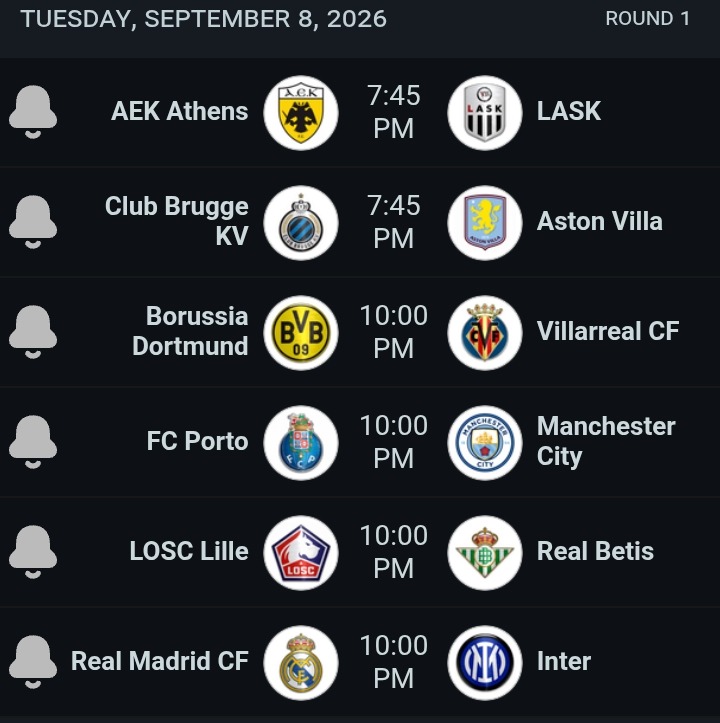Select the Manchester City badge
Viewport: 720px width, 723px height.
[x=485, y=443]
